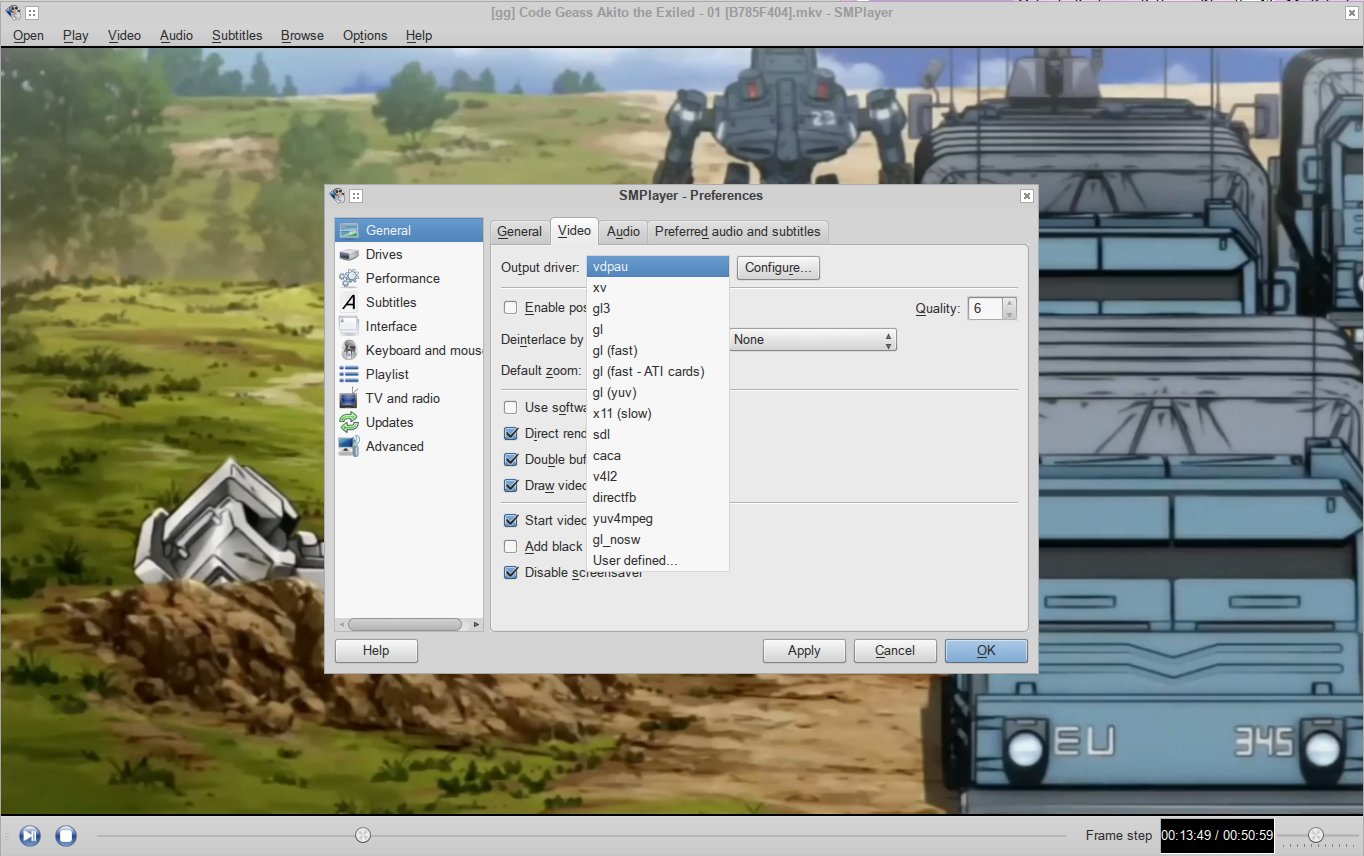This screenshot has width=1364, height=856.
Task: Click the time display 00:13:49 / 00:50:59
Action: click(x=1217, y=835)
